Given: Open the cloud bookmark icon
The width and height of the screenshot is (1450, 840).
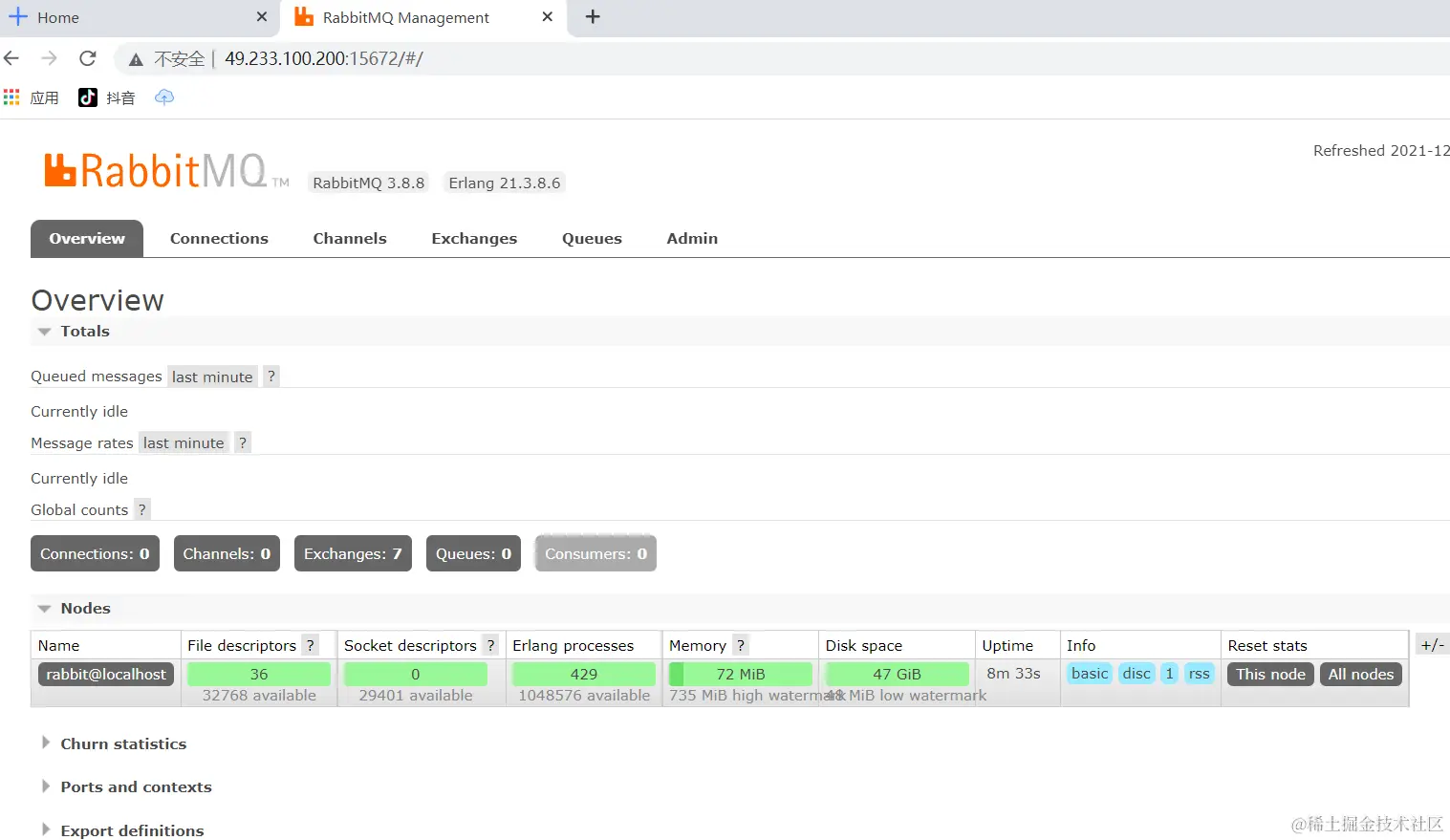Looking at the screenshot, I should point(164,97).
